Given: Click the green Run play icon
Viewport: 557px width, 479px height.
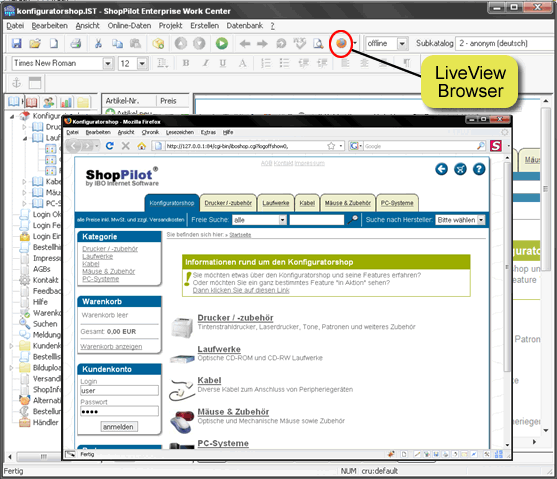Looking at the screenshot, I should 222,43.
